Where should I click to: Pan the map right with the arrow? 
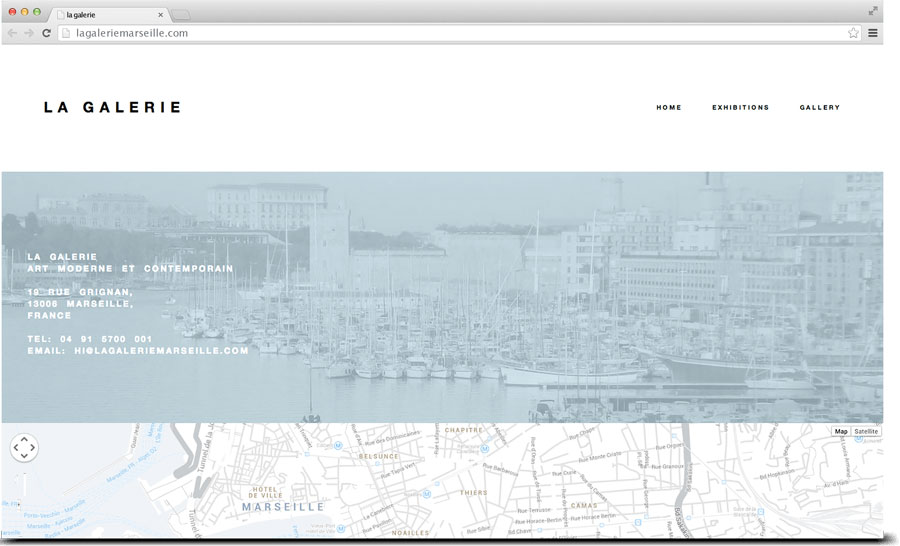click(33, 448)
